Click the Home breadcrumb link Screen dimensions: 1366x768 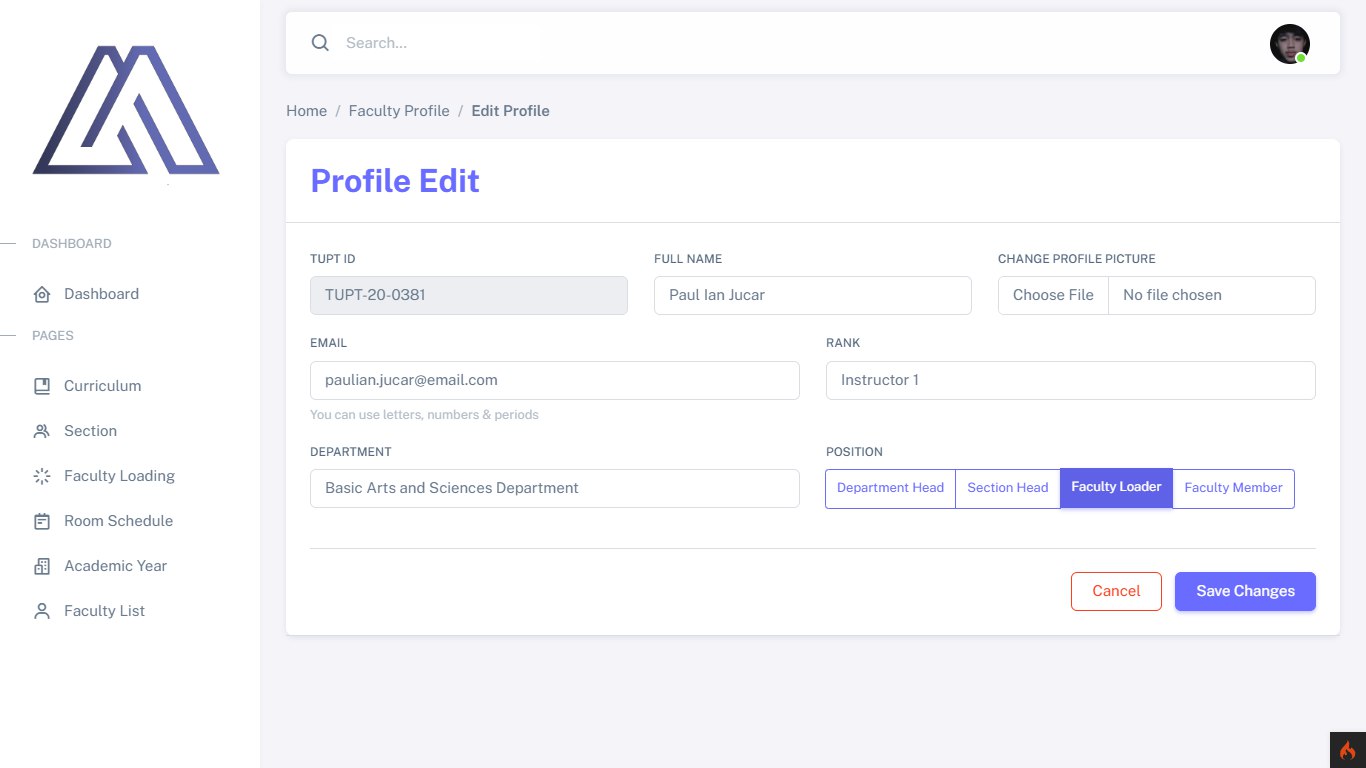point(306,111)
